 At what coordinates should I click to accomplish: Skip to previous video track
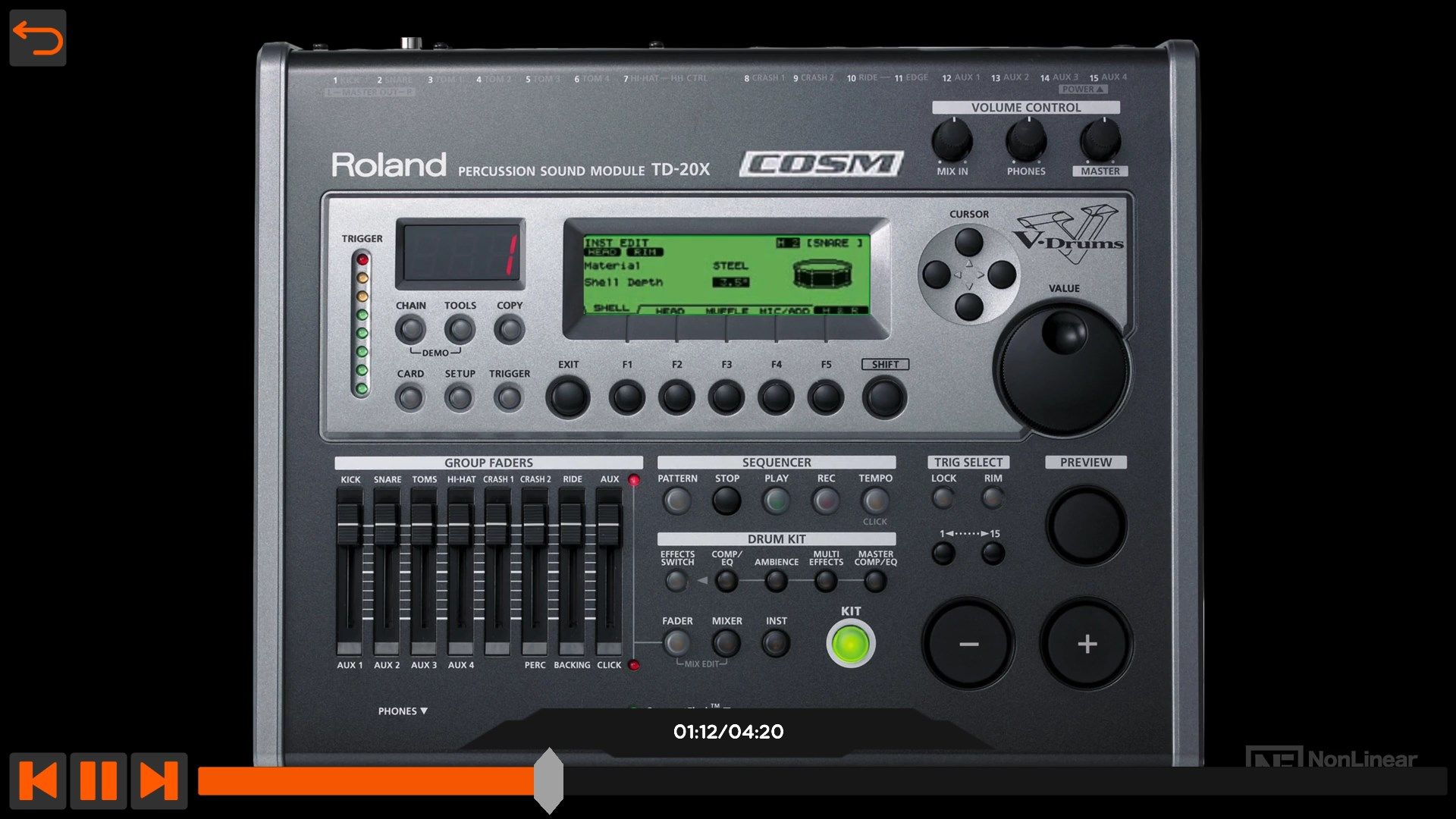(x=37, y=780)
